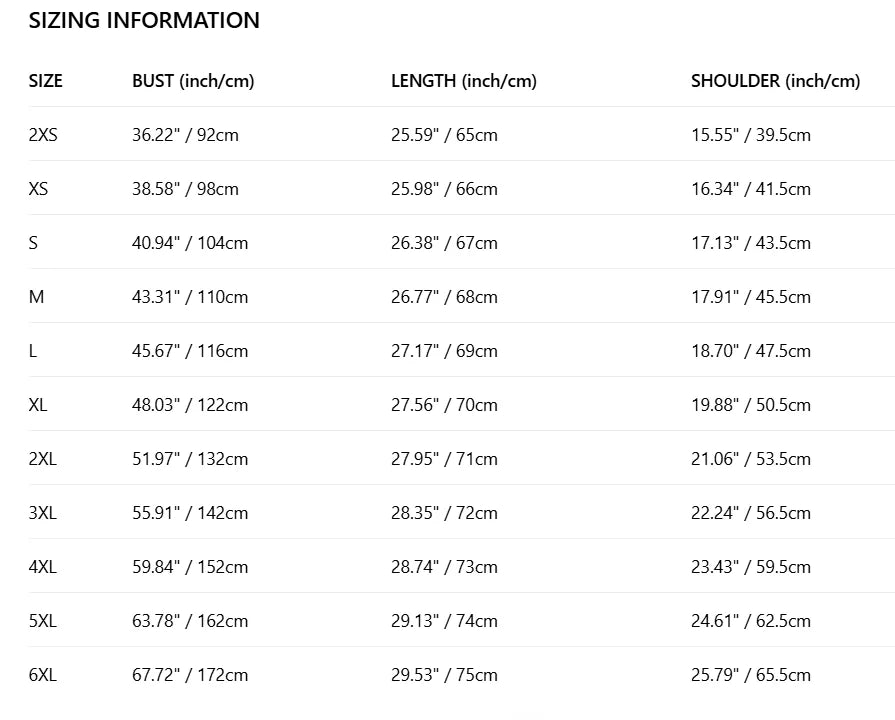Select the length value 27.17" / 69cm
Image resolution: width=895 pixels, height=720 pixels.
[x=444, y=351]
